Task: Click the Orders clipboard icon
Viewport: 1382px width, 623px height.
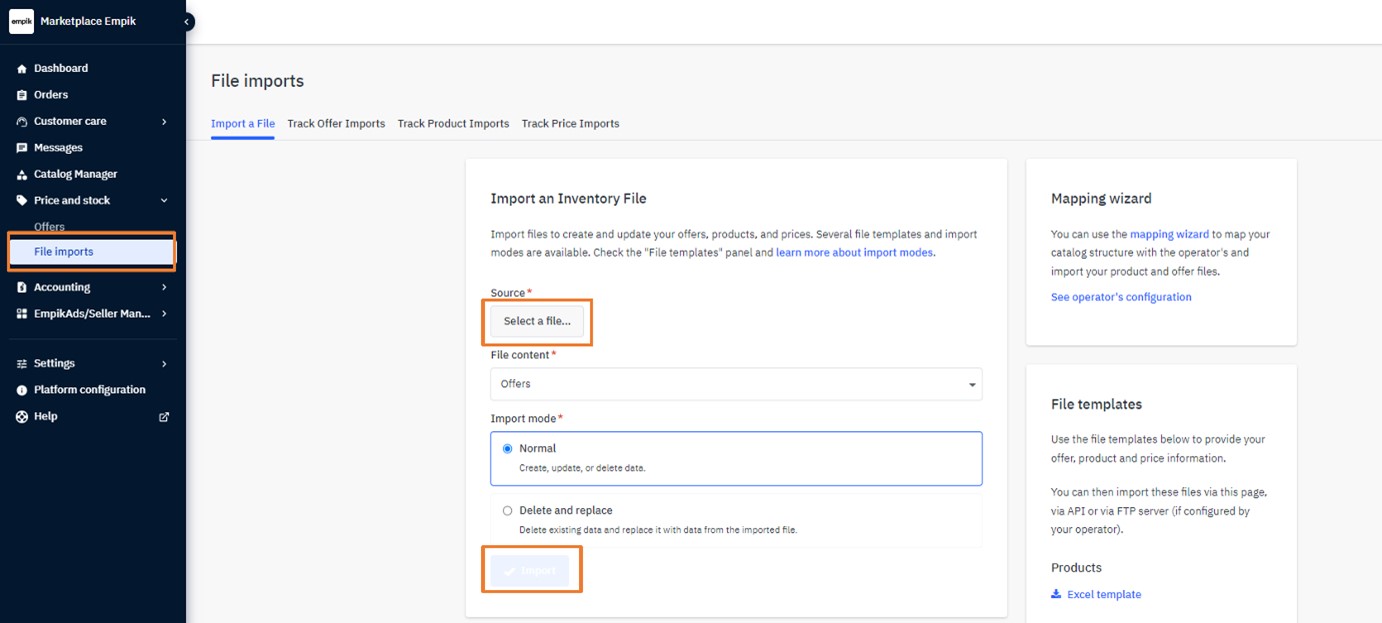Action: point(22,95)
